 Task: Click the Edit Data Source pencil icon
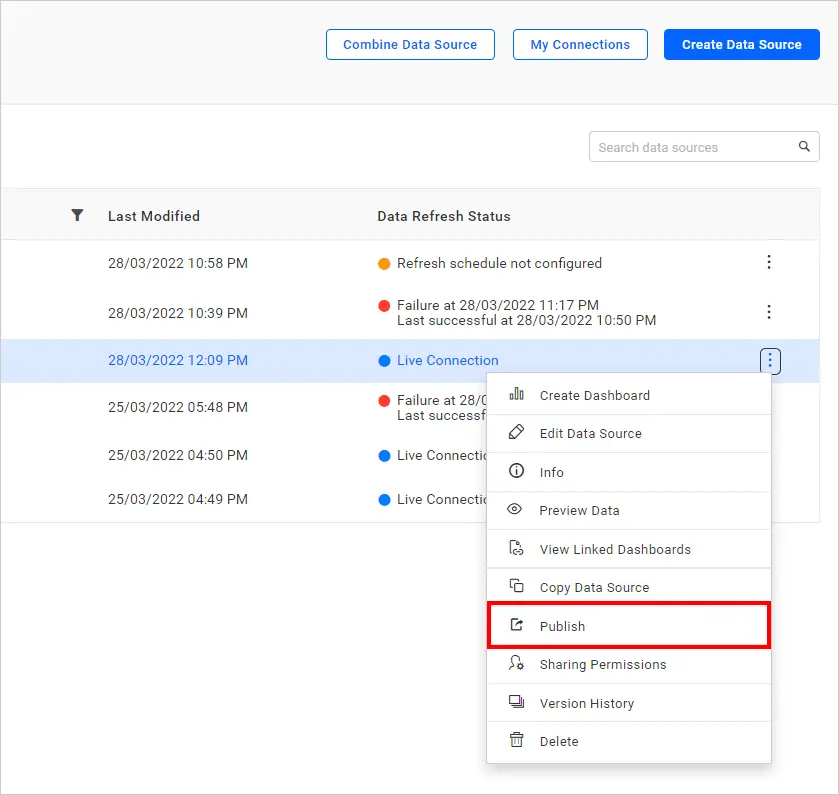(x=516, y=432)
